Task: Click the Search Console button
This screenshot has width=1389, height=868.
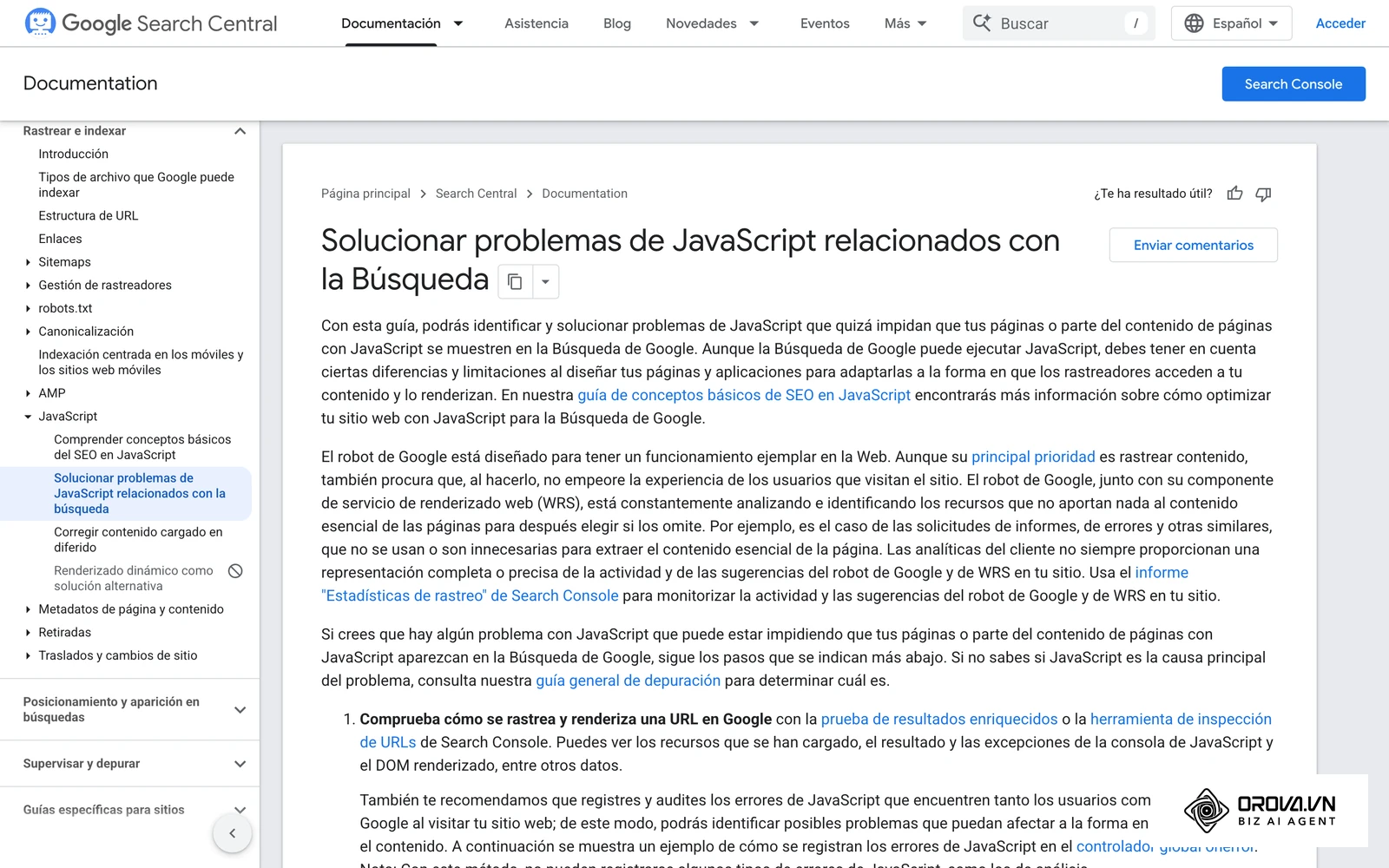Action: click(x=1294, y=84)
